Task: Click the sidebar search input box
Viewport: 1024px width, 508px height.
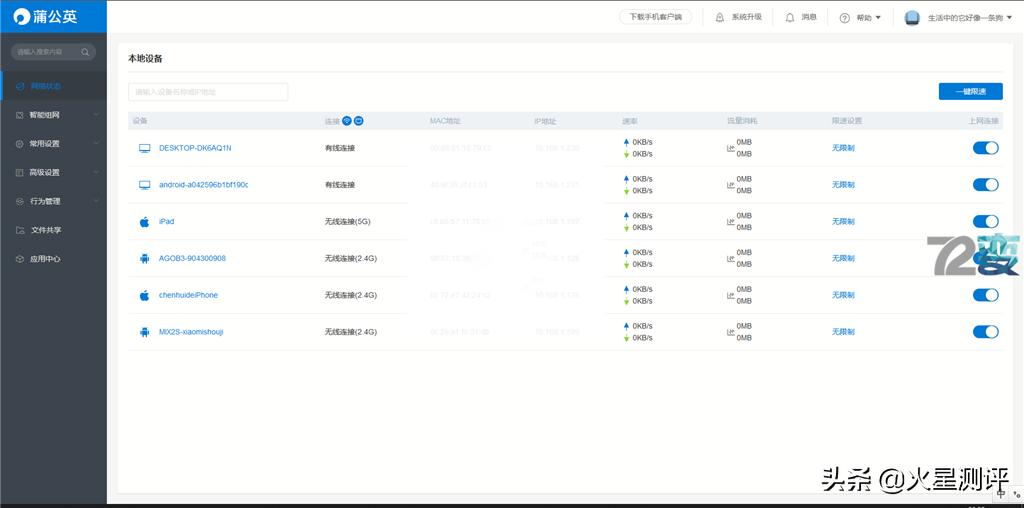Action: pos(54,52)
